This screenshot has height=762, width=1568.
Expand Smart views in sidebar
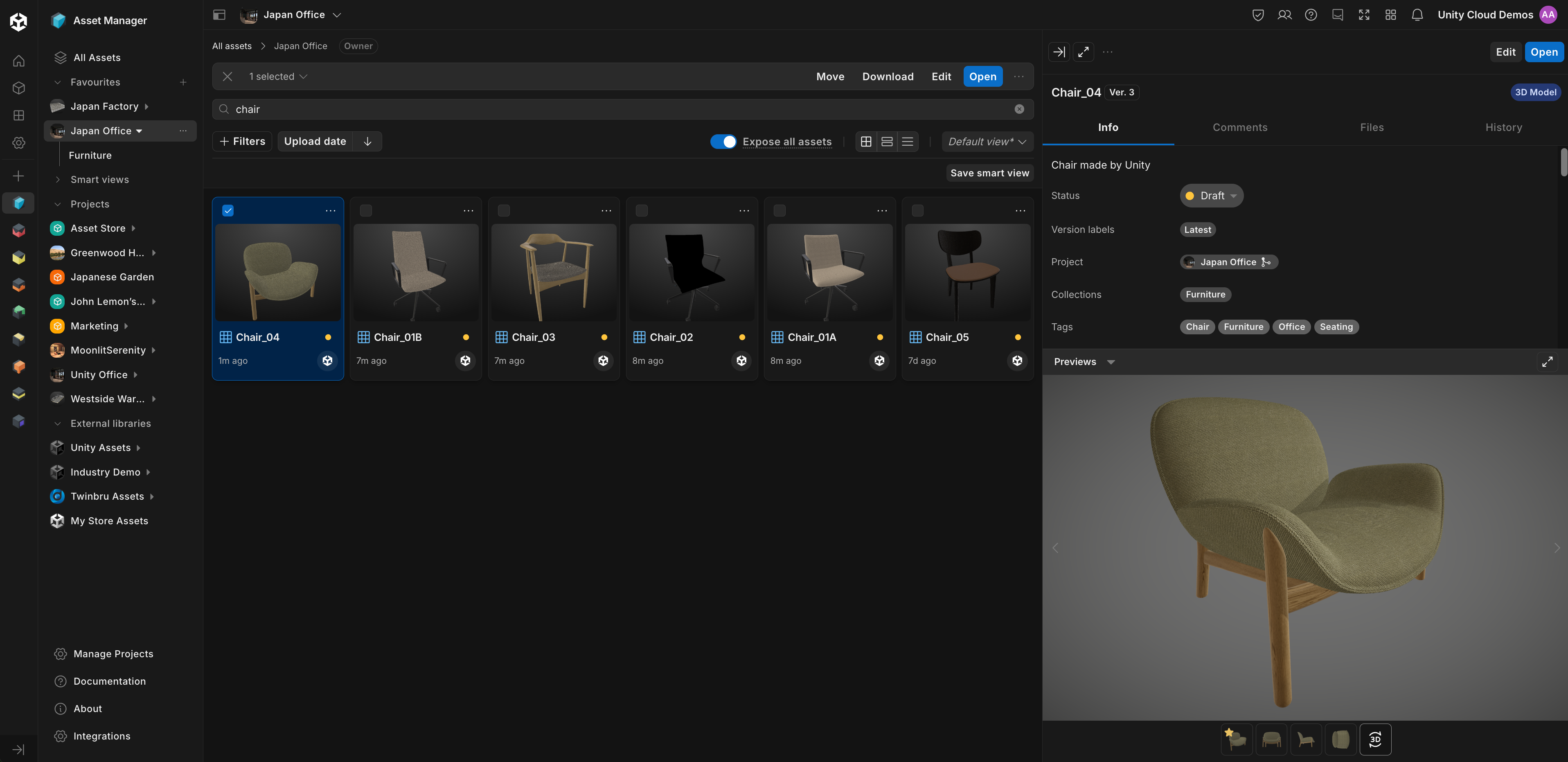58,180
